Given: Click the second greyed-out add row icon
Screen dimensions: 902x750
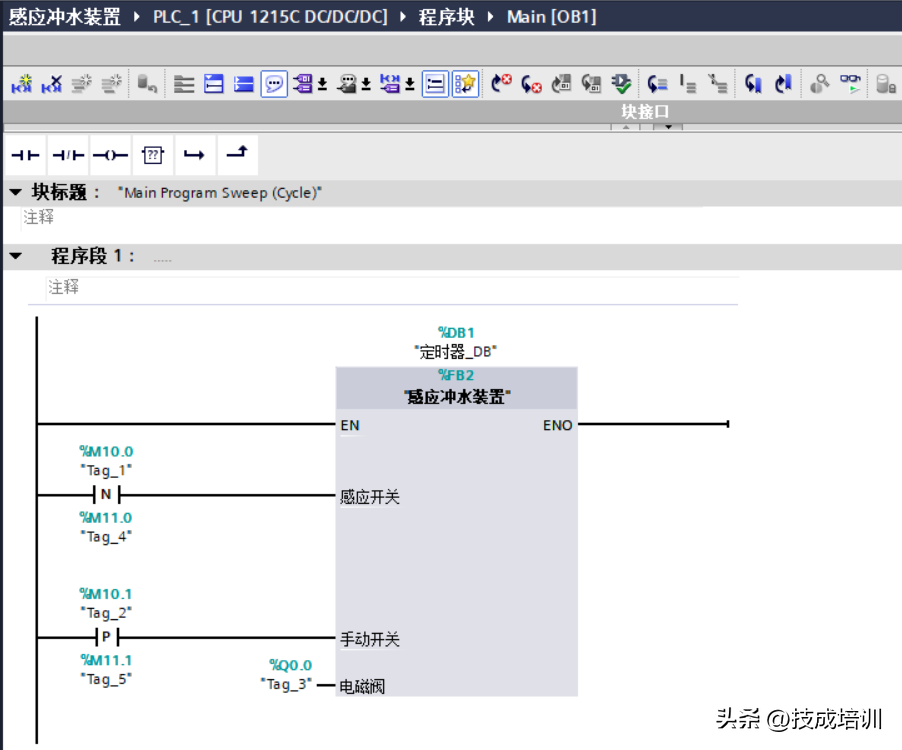Looking at the screenshot, I should click(x=112, y=84).
